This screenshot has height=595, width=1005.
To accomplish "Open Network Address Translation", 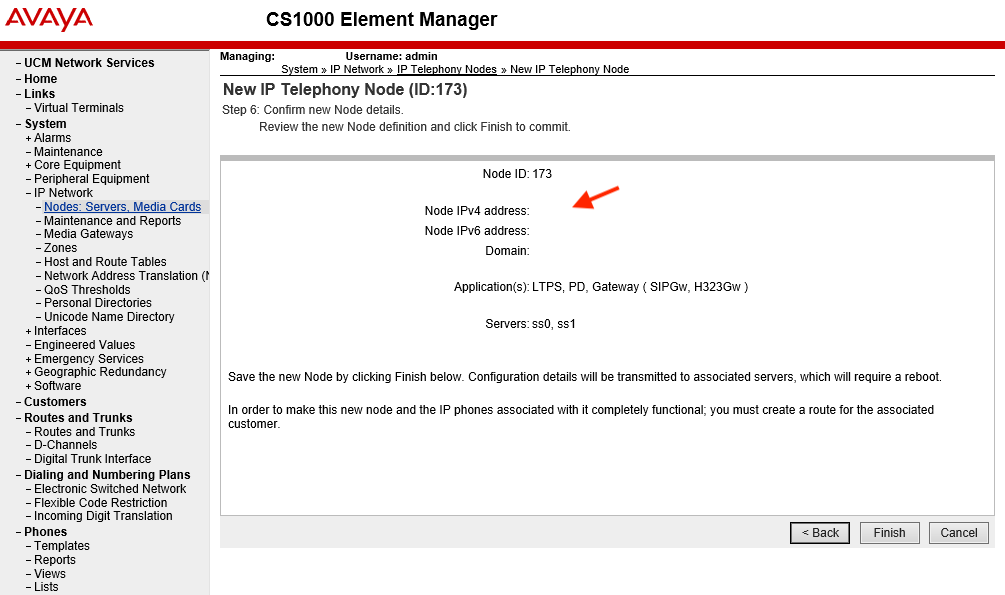I will (126, 276).
